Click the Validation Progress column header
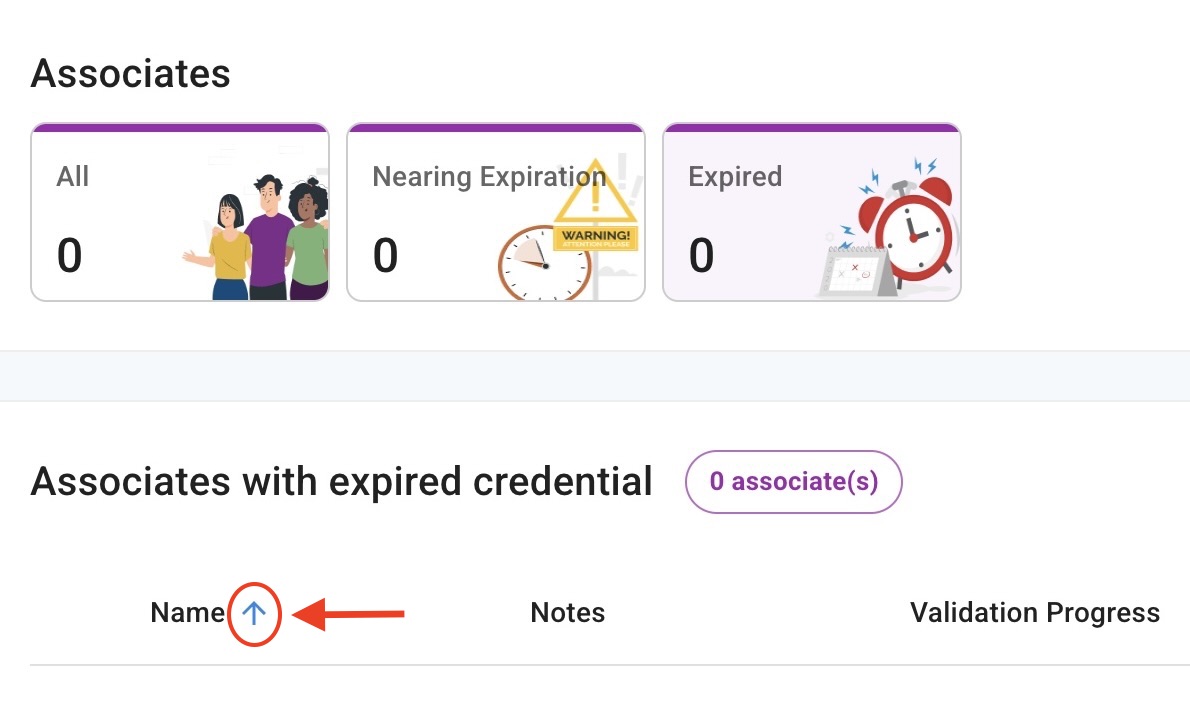Screen dimensions: 1190x709 pos(1034,613)
